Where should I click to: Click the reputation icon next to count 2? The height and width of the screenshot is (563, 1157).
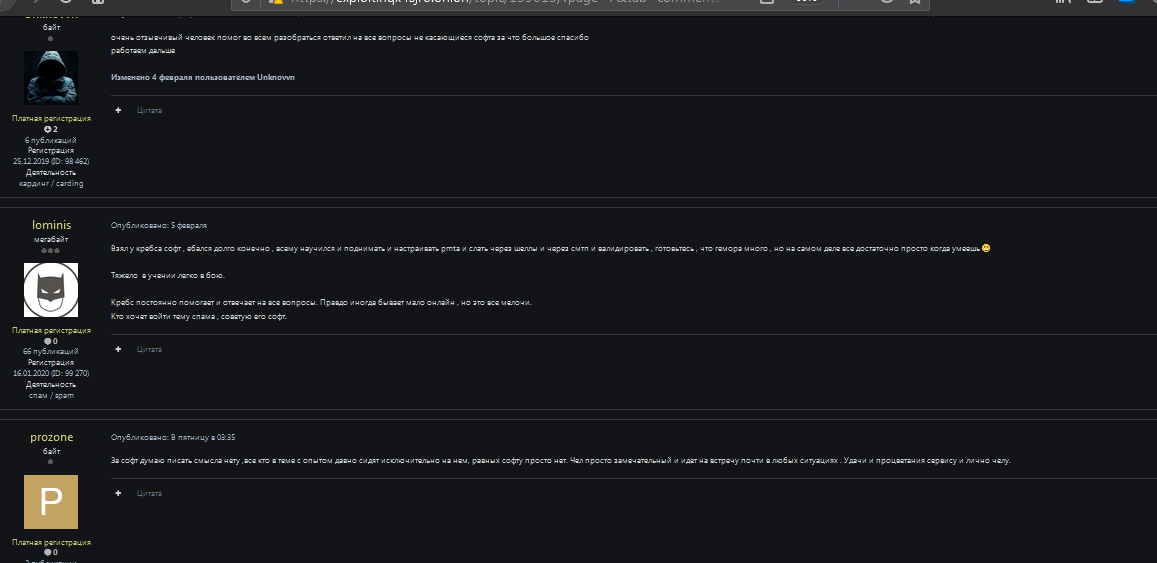click(46, 129)
